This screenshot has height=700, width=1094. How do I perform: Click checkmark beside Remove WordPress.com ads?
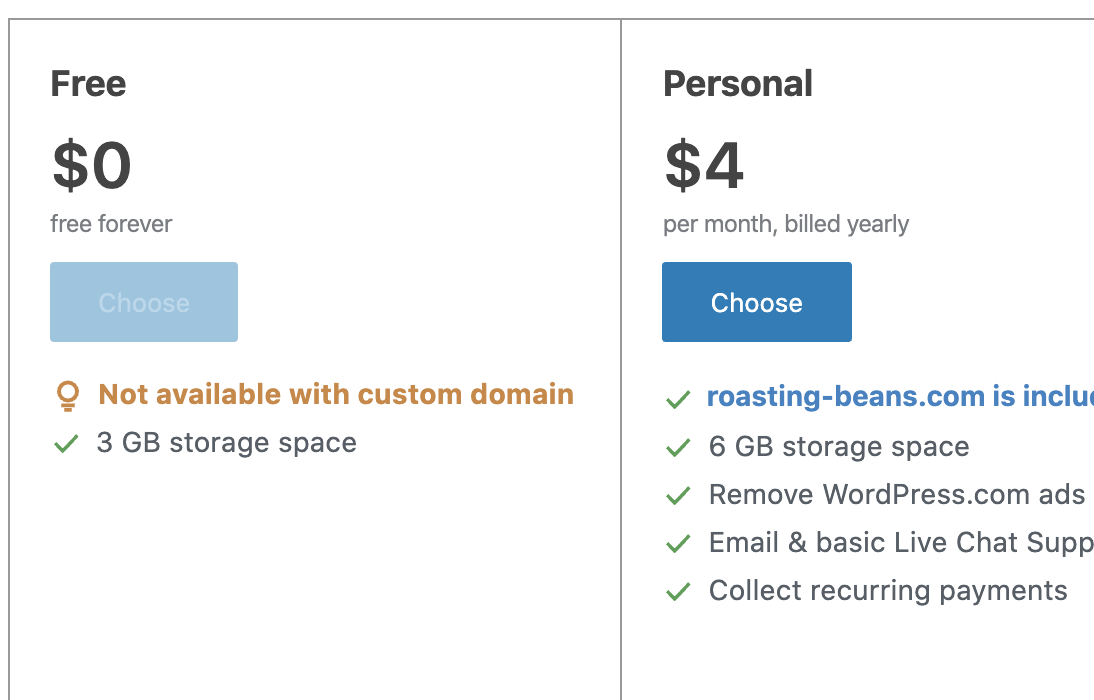point(678,496)
